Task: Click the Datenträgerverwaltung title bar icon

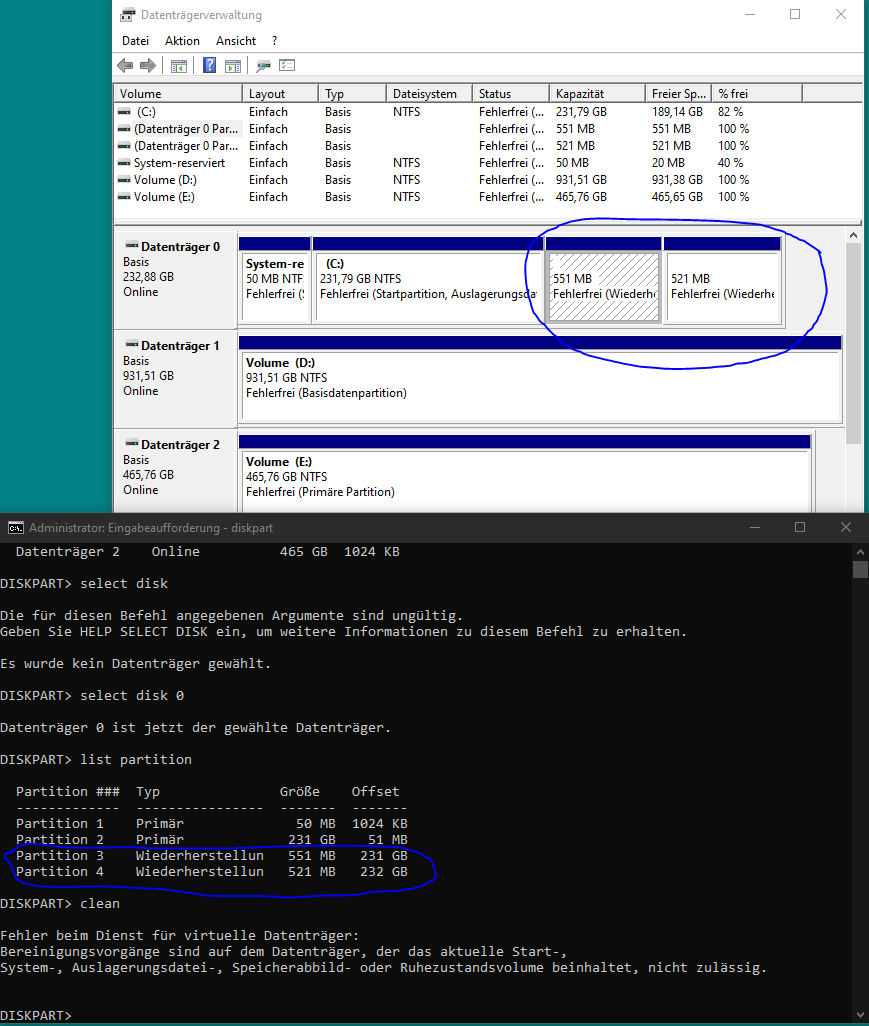Action: 128,14
